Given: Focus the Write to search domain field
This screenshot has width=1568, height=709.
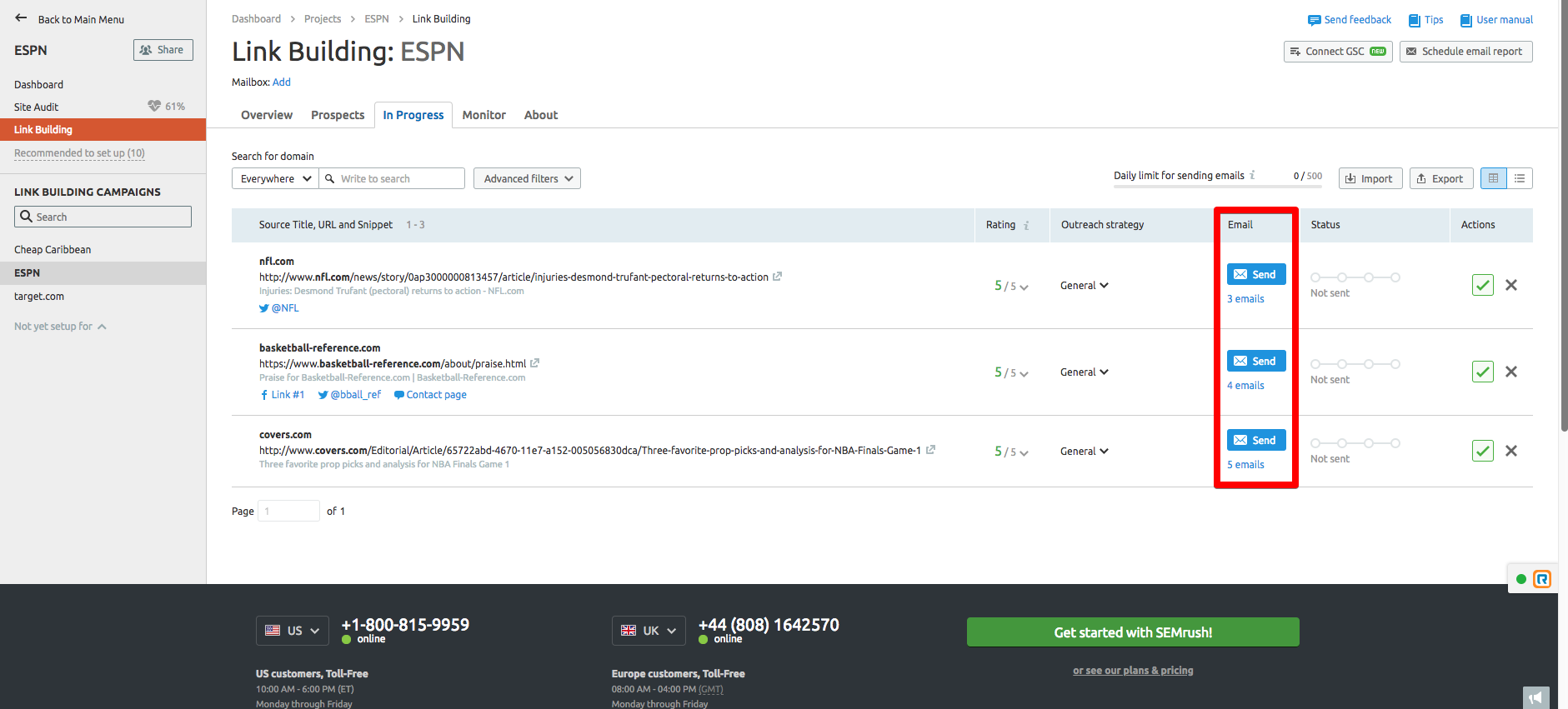Looking at the screenshot, I should point(392,178).
